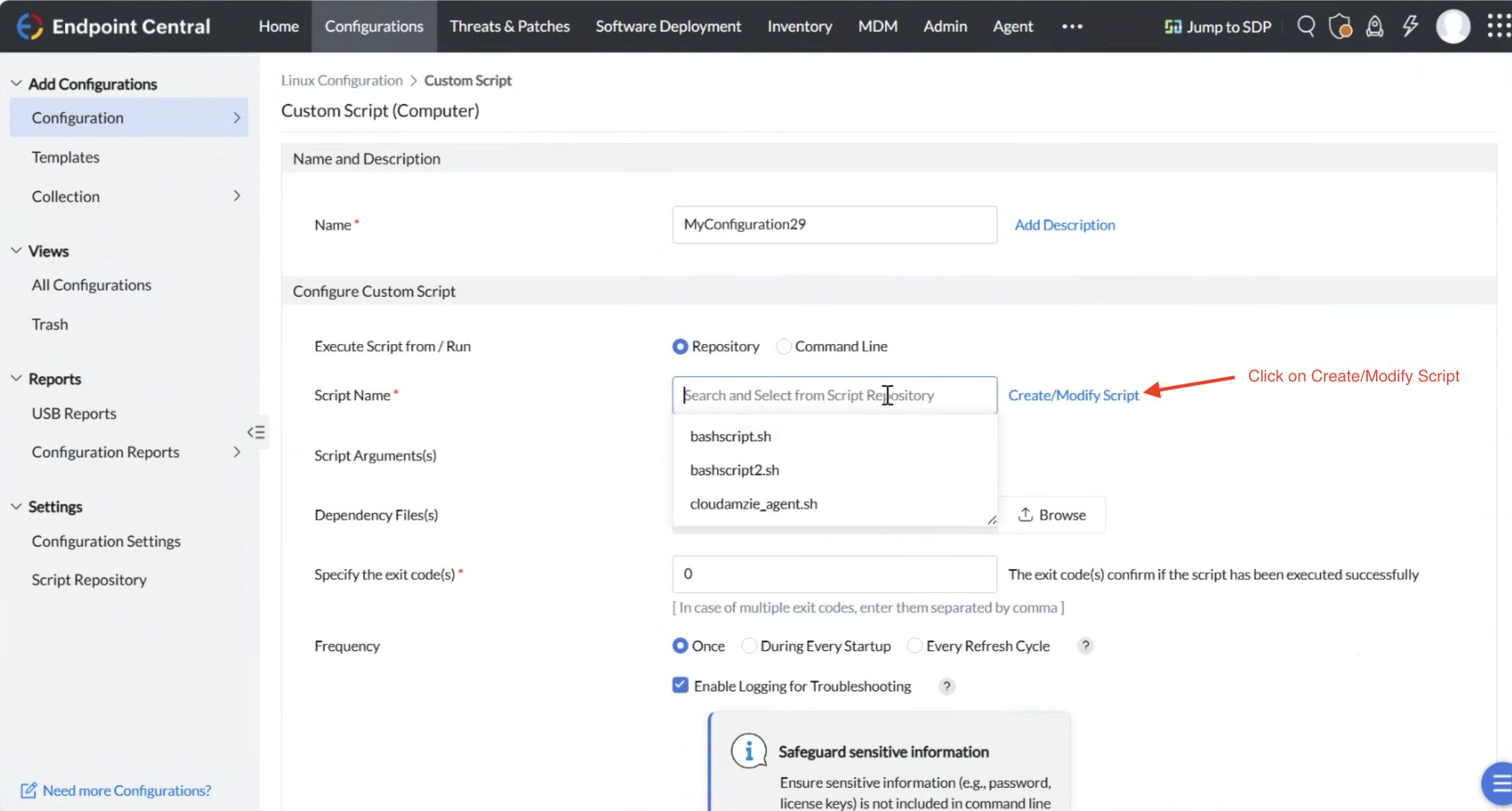Click the Create/Modify Script link
1512x811 pixels.
(1073, 395)
